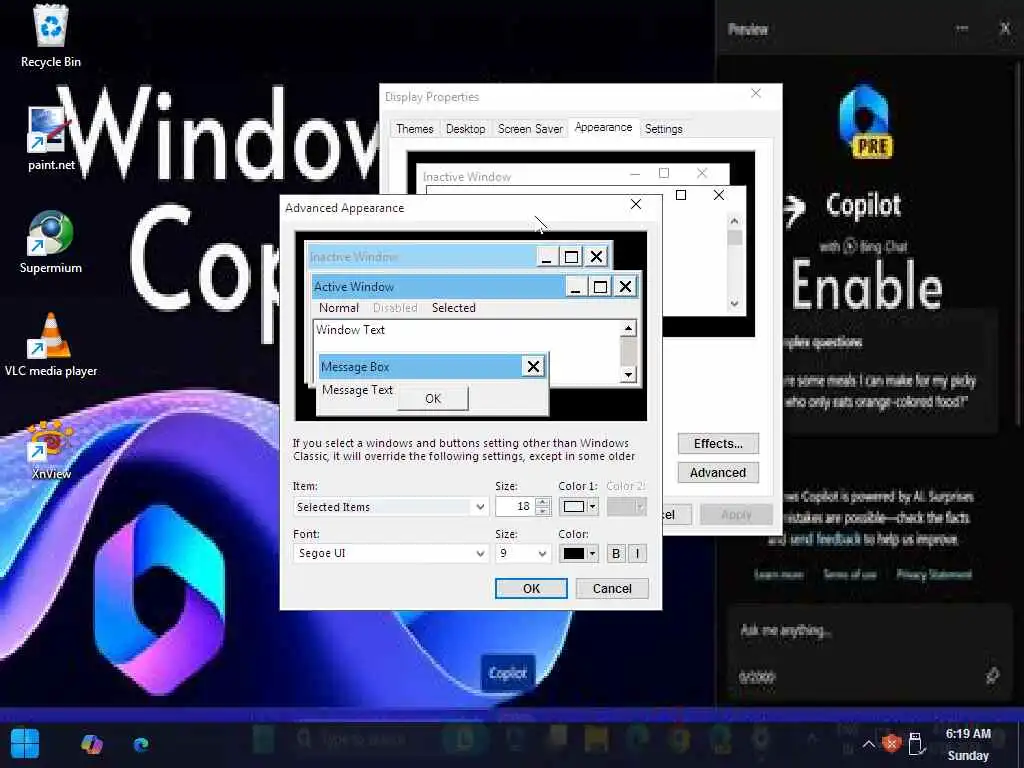
Task: Show hidden system tray icons chevron
Action: coord(868,744)
